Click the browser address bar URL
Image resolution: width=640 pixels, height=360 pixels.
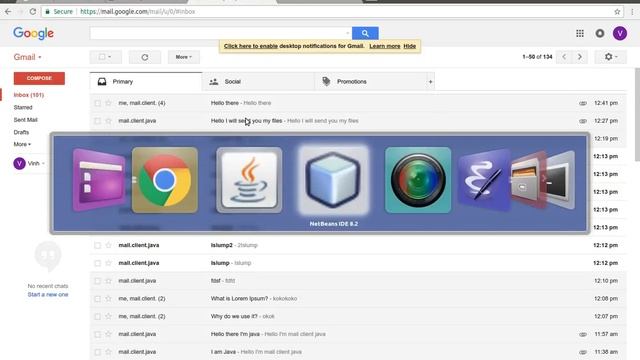138,12
